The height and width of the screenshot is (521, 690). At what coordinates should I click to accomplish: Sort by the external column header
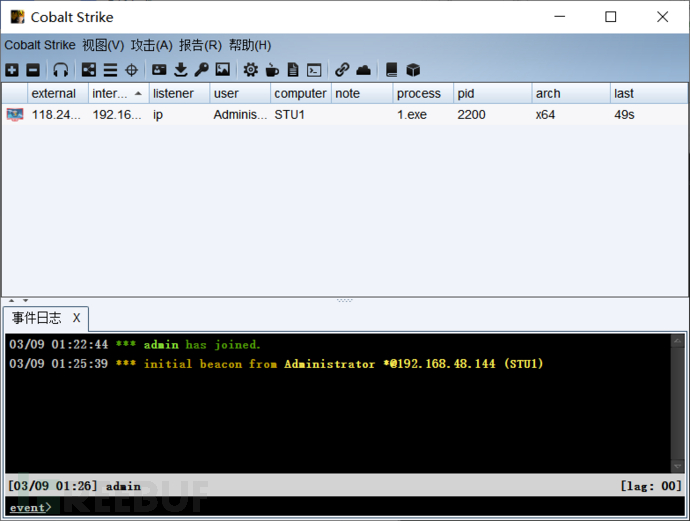tap(58, 93)
